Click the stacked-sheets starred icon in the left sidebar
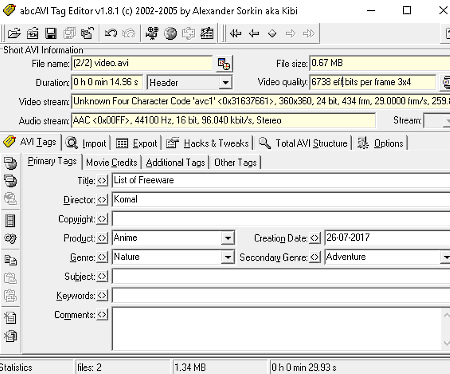Image resolution: width=450 pixels, height=374 pixels. (10, 336)
